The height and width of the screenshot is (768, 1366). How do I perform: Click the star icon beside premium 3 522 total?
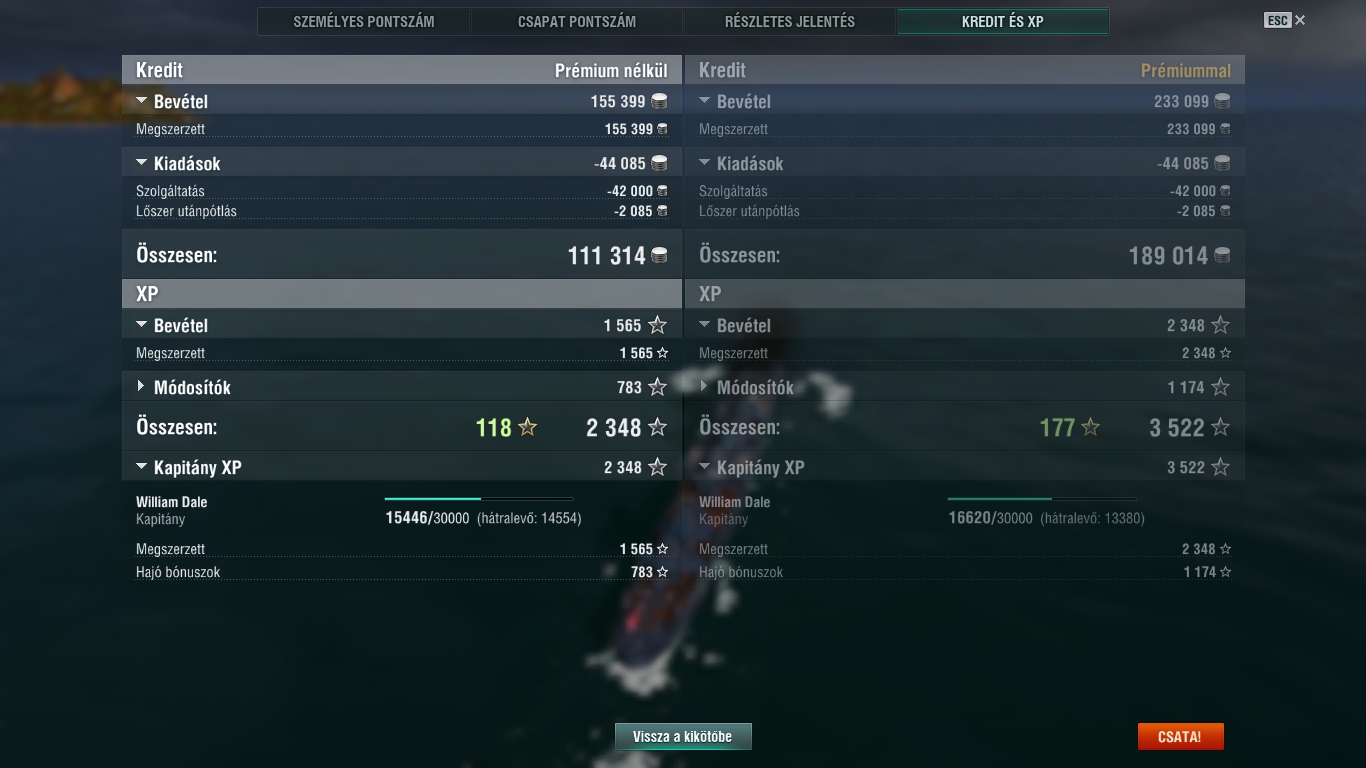click(1220, 428)
